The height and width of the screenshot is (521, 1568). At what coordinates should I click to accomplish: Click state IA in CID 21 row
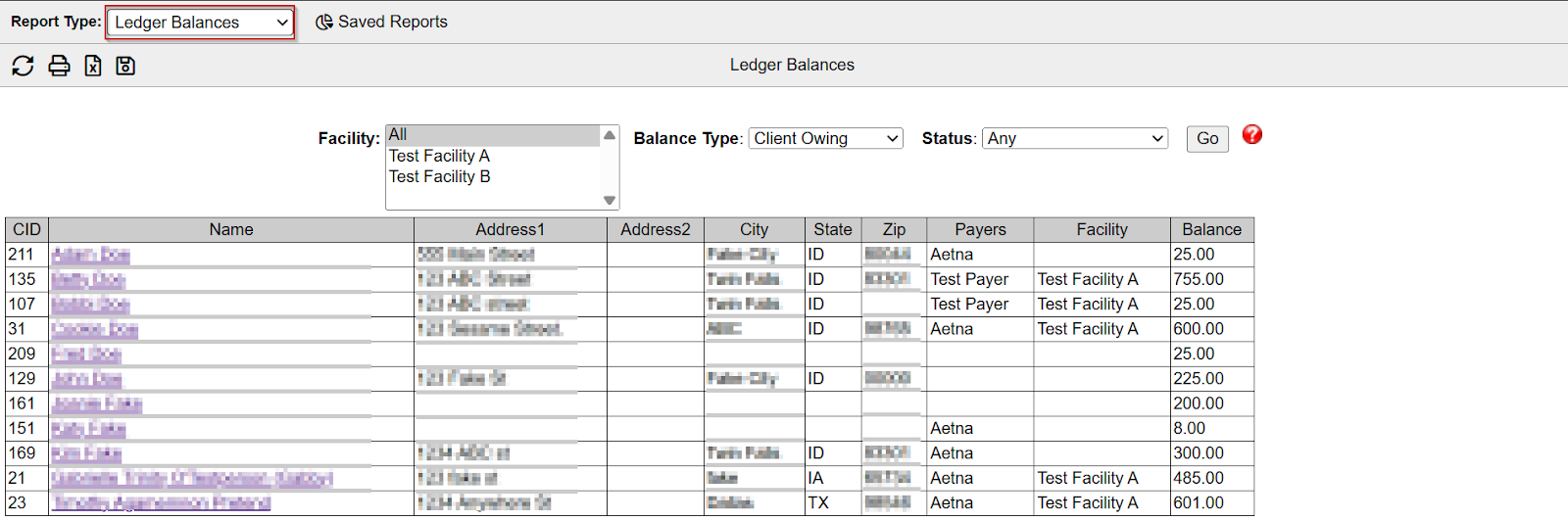point(815,478)
